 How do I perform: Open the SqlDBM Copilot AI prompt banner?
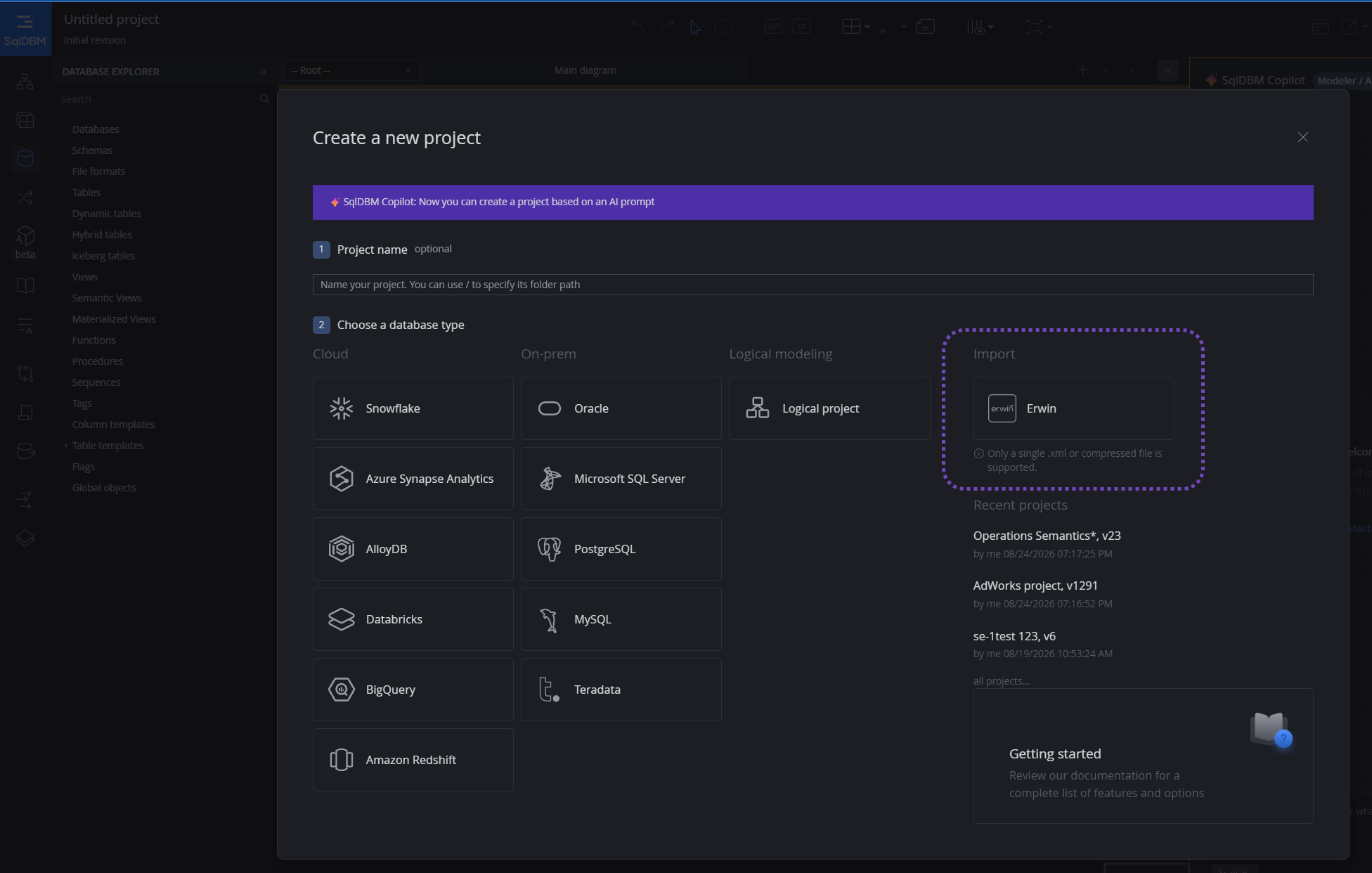pos(813,202)
